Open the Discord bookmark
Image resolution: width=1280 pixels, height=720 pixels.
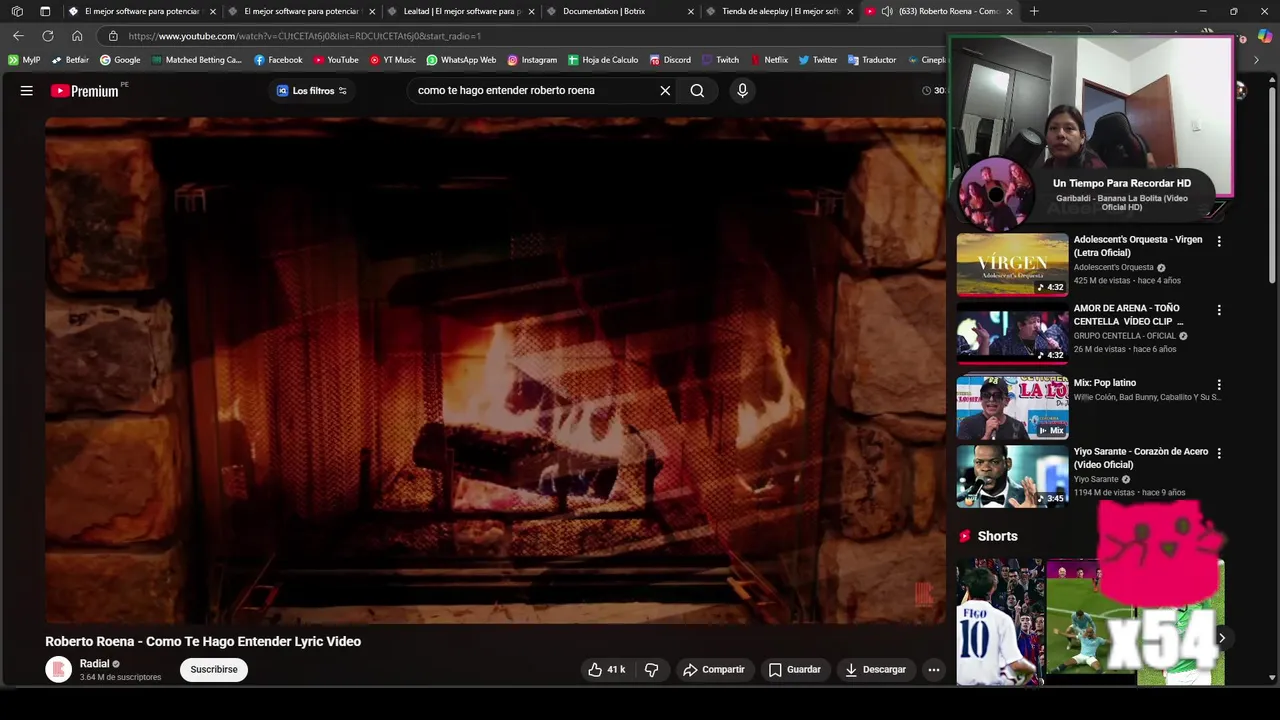670,60
